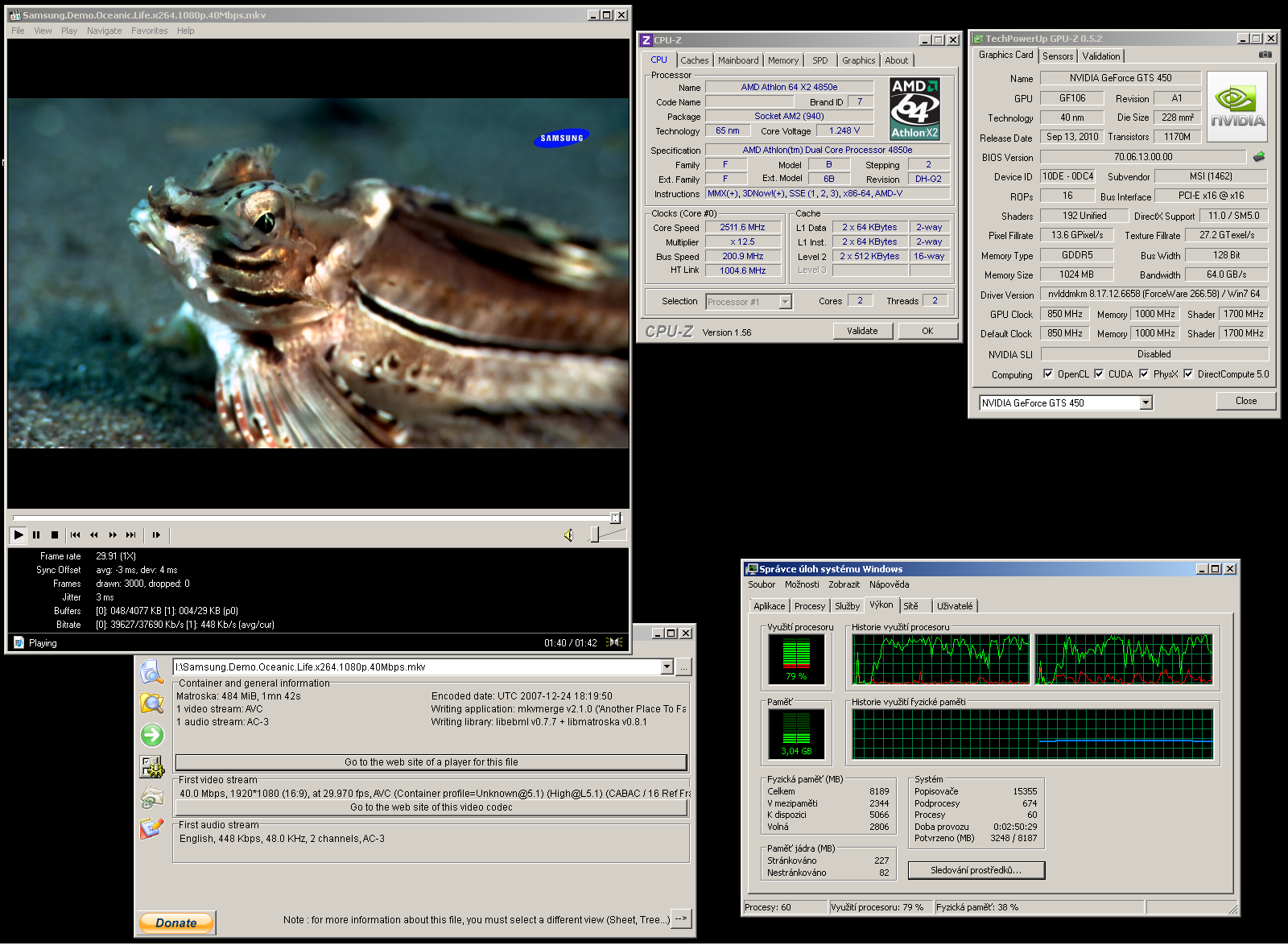Click the GPU-Z title bar icon
This screenshot has height=945, width=1288.
click(978, 39)
